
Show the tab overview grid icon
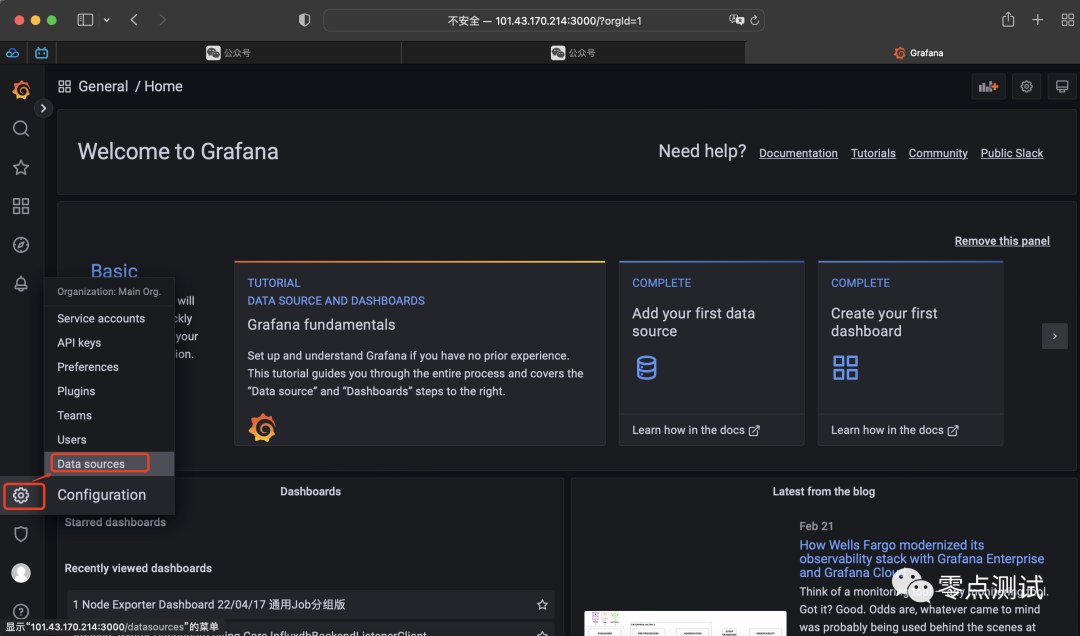(1067, 20)
